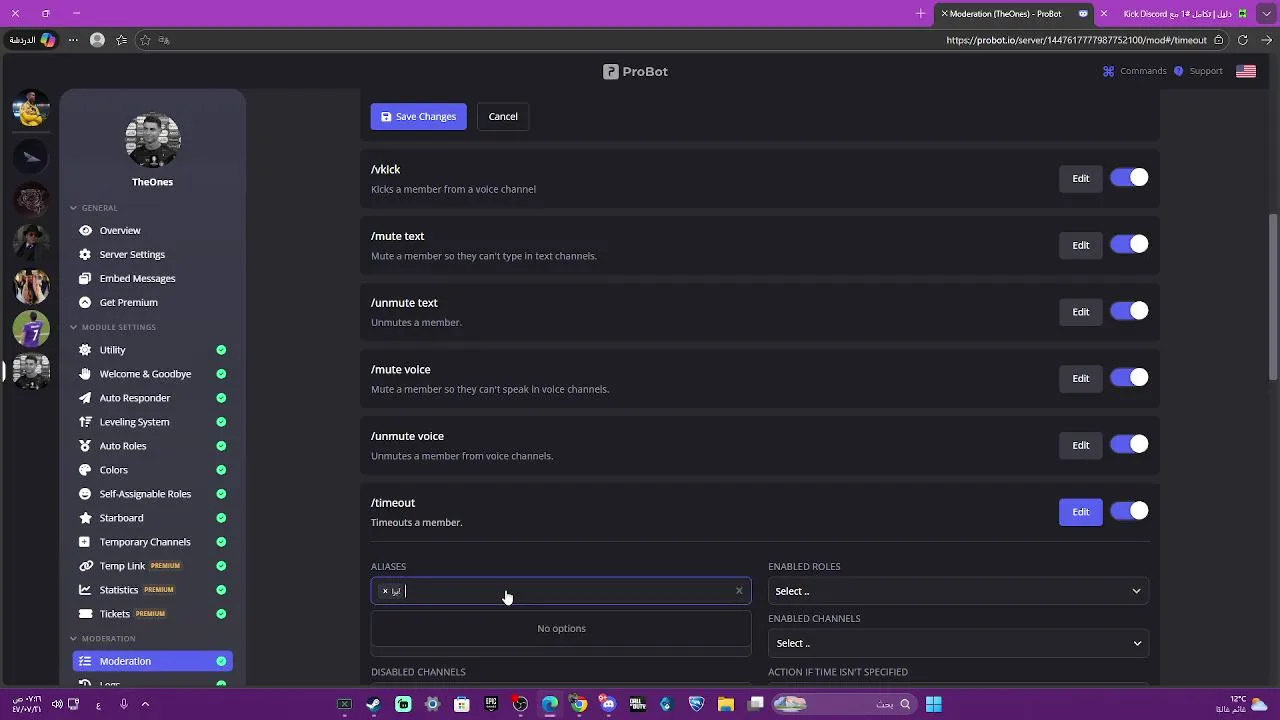The height and width of the screenshot is (720, 1280).
Task: Open the Moderation sidebar item
Action: tap(153, 661)
